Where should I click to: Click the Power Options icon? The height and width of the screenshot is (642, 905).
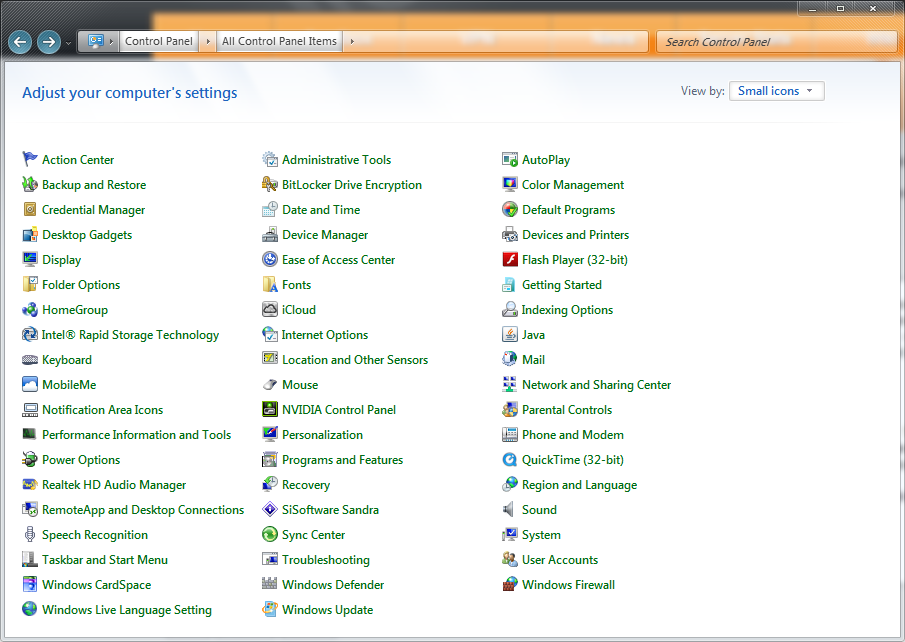(29, 459)
